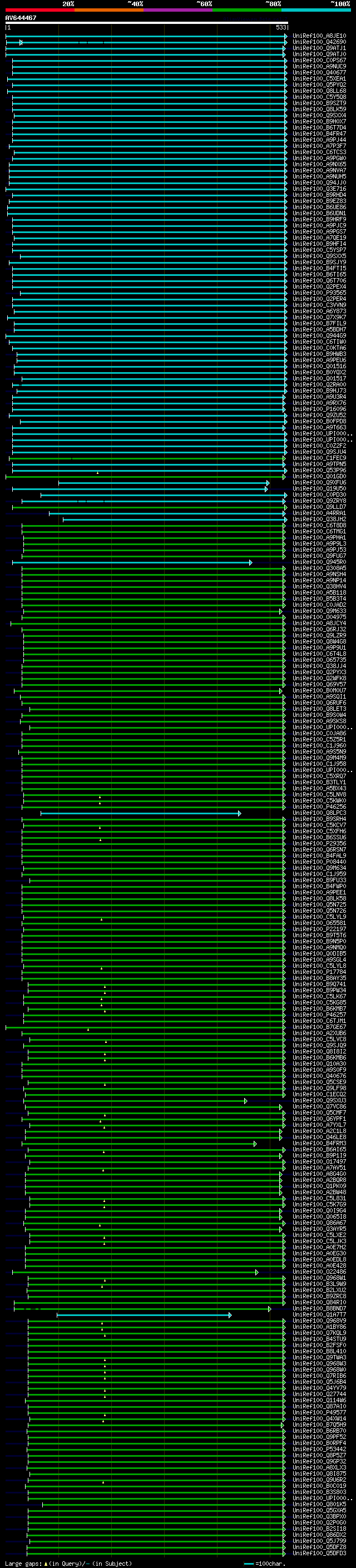
Task: Click the purple ~60% identity legend segment
Action: (x=179, y=10)
